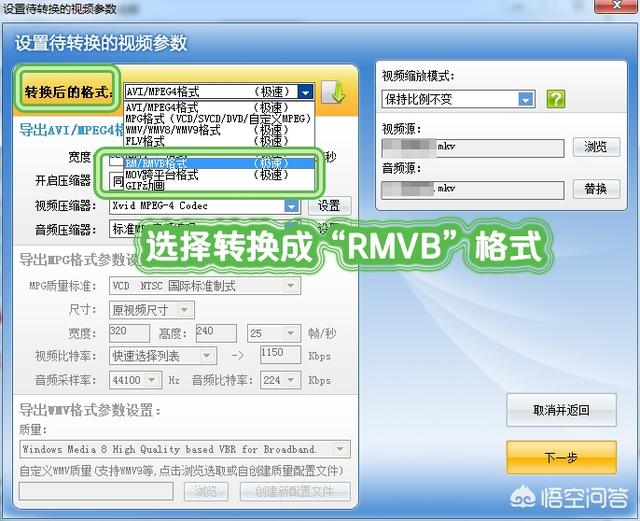This screenshot has width=640, height=521.
Task: Click the 自定义WMV质量 file path field
Action: coord(96,491)
